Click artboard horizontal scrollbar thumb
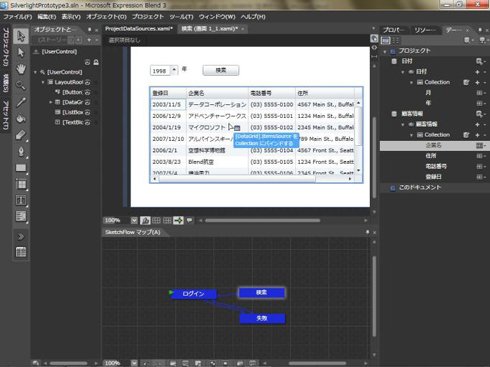The height and width of the screenshot is (367, 490). 263,220
